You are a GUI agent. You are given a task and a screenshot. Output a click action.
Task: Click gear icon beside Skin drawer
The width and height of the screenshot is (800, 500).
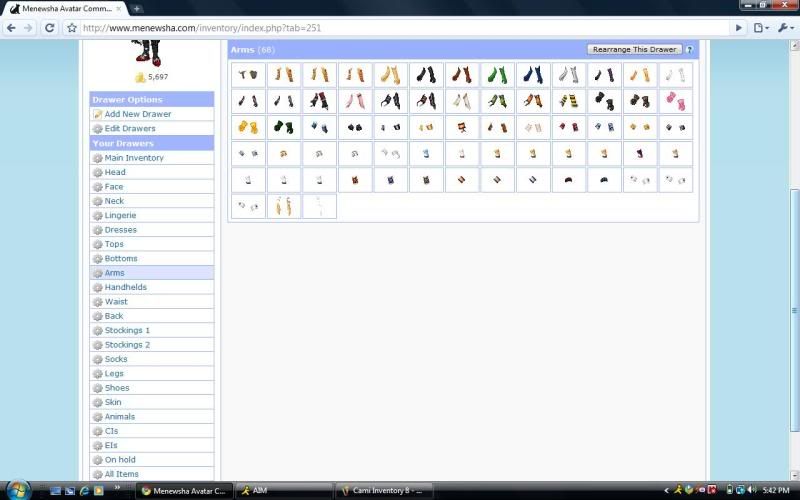(97, 403)
